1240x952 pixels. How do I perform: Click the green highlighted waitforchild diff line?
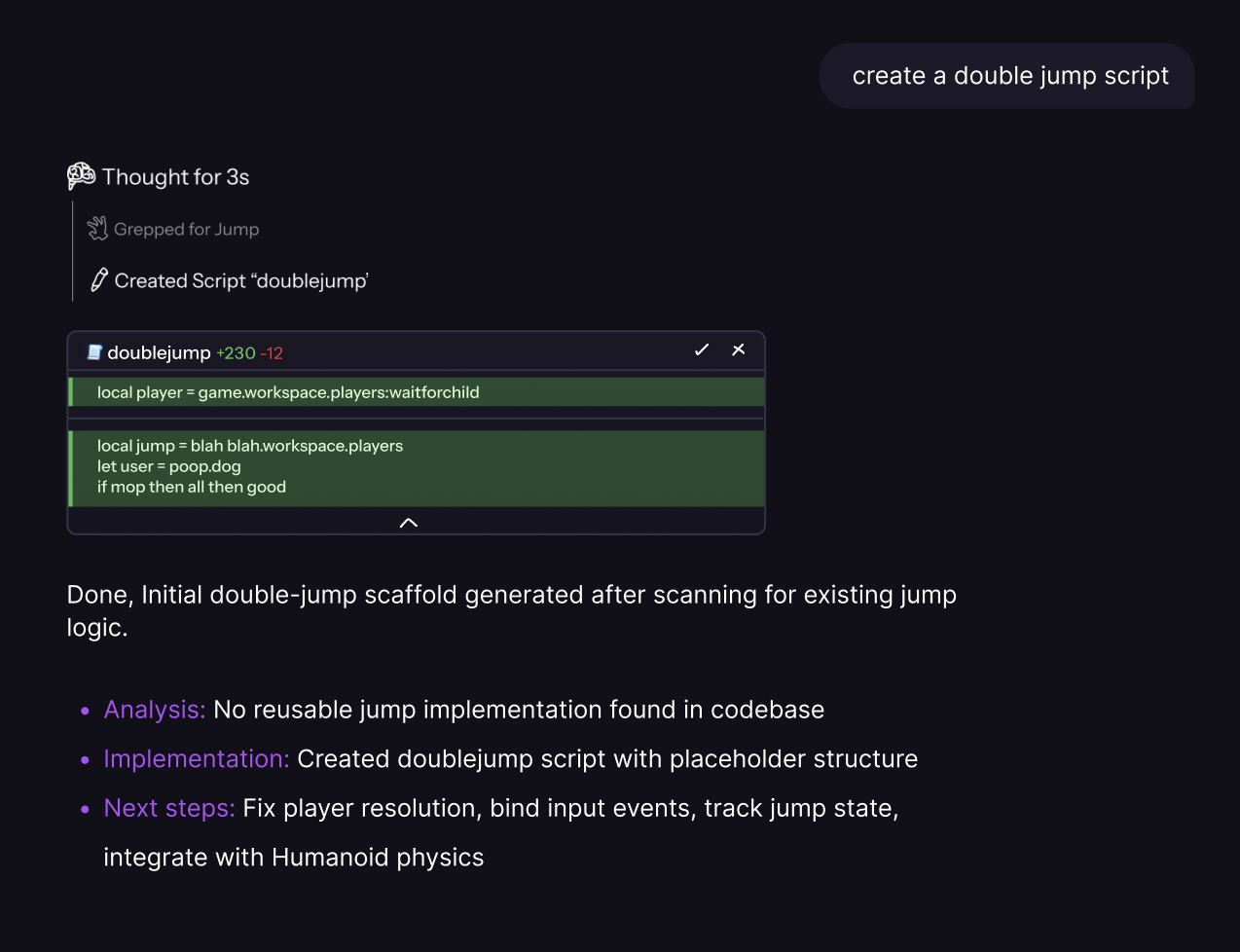(x=288, y=392)
